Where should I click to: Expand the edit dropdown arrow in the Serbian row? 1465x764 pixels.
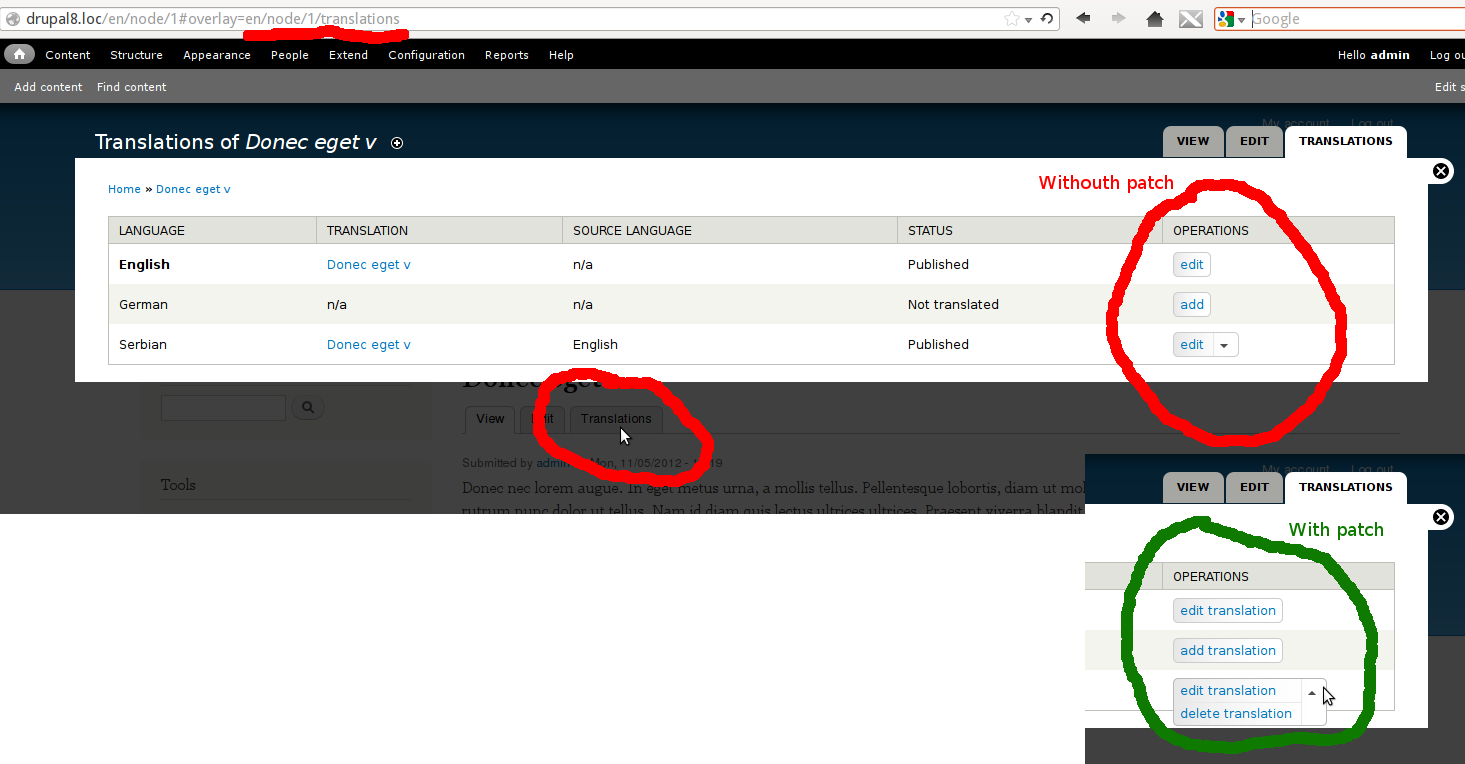pos(1225,344)
